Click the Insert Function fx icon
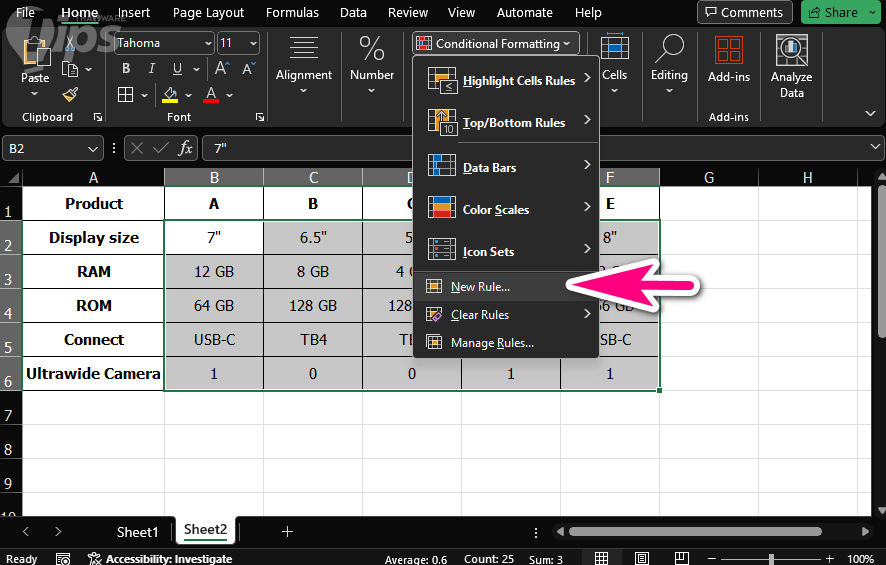Screen dimensions: 886x565 [x=185, y=148]
